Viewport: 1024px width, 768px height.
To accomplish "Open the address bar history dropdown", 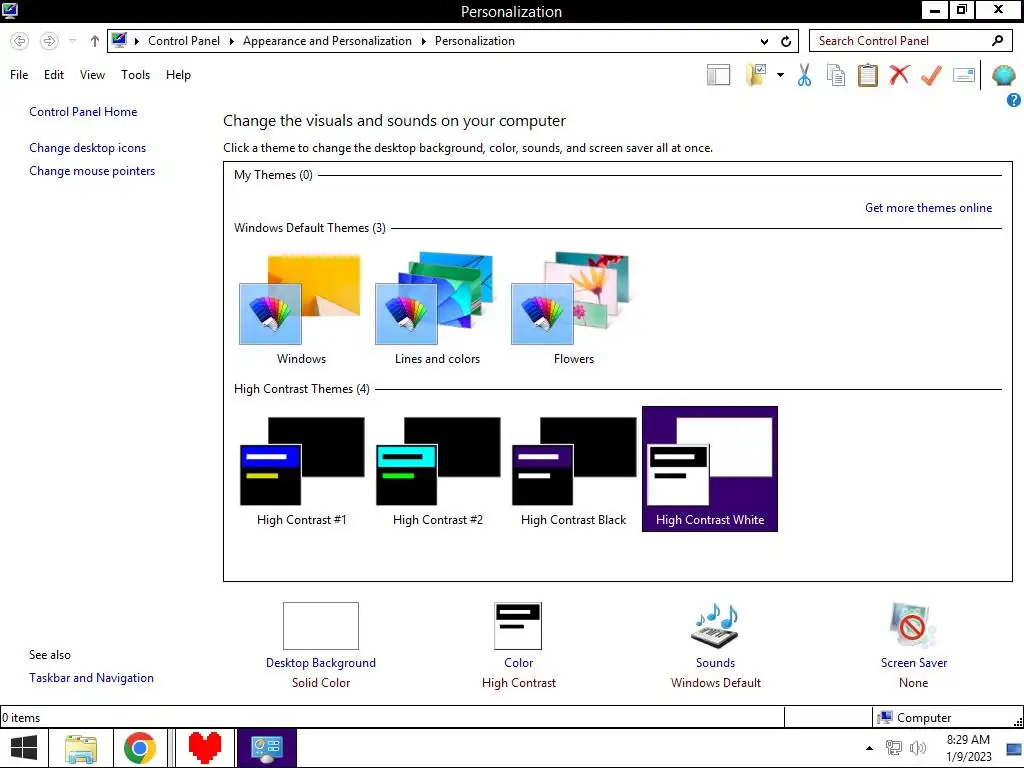I will (x=764, y=42).
